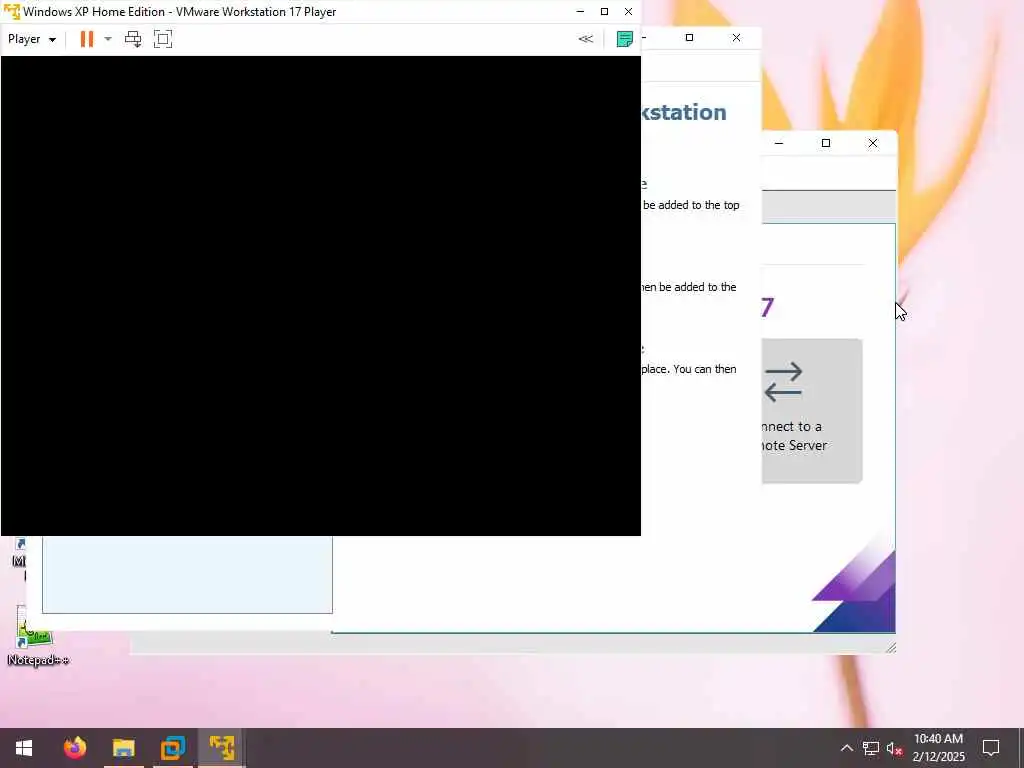This screenshot has width=1024, height=768.
Task: Click the light blue panel below the VM window
Action: click(x=187, y=574)
